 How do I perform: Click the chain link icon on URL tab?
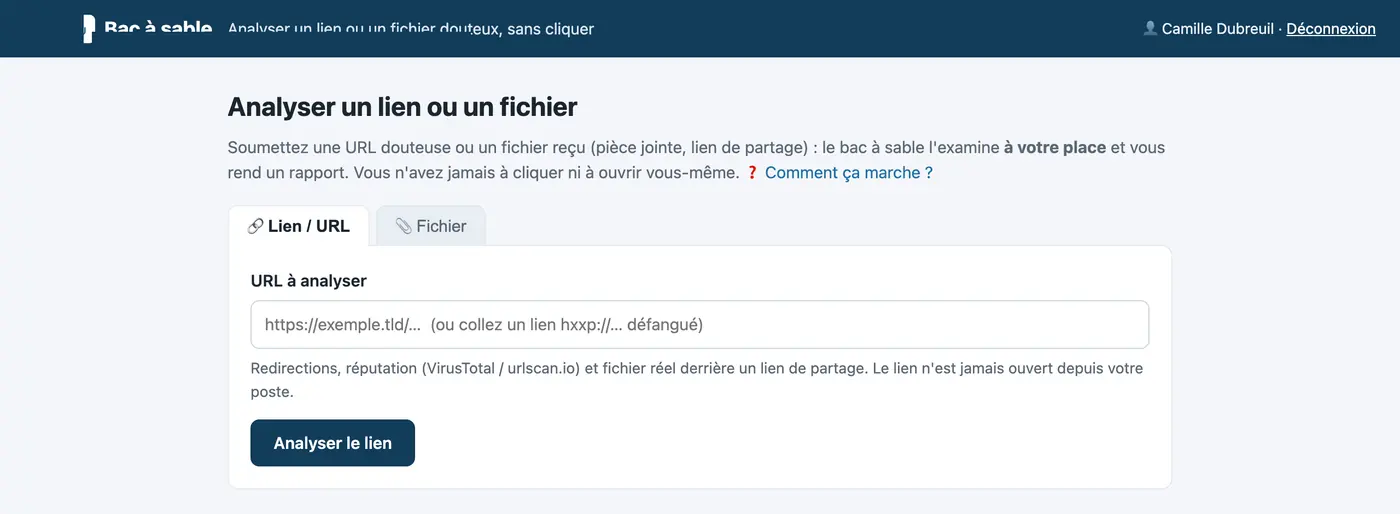click(x=255, y=226)
